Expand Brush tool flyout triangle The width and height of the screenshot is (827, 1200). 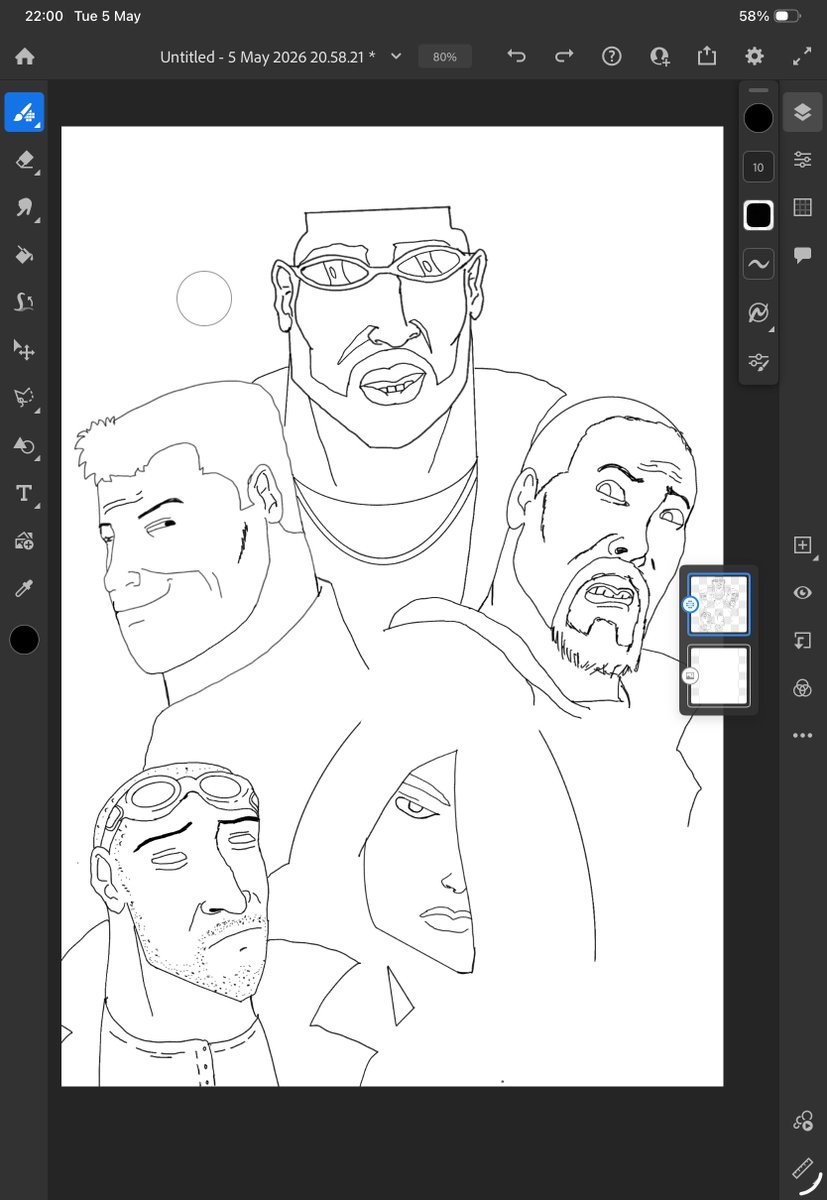pyautogui.click(x=39, y=127)
